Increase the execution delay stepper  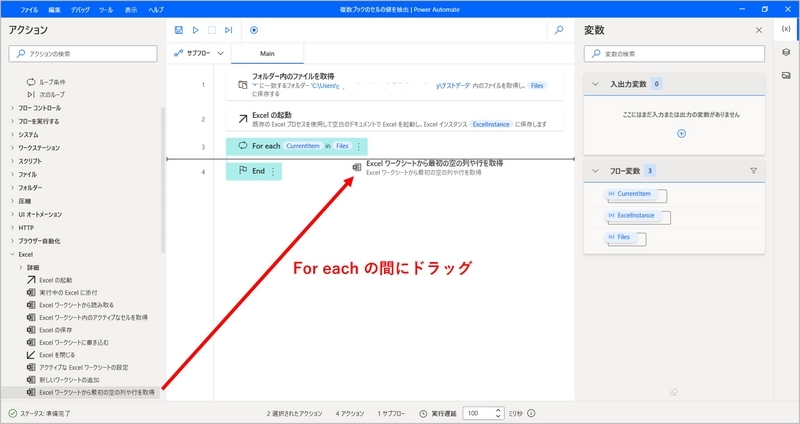tap(498, 410)
